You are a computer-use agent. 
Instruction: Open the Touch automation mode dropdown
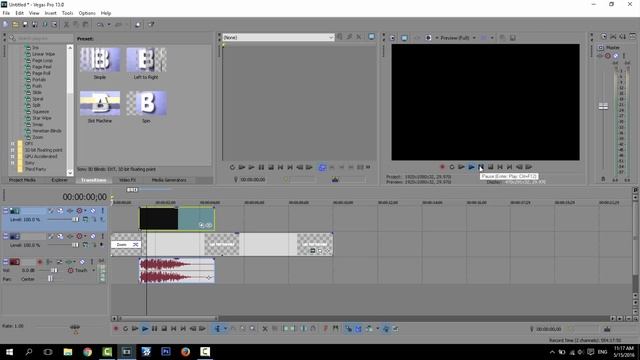click(93, 270)
